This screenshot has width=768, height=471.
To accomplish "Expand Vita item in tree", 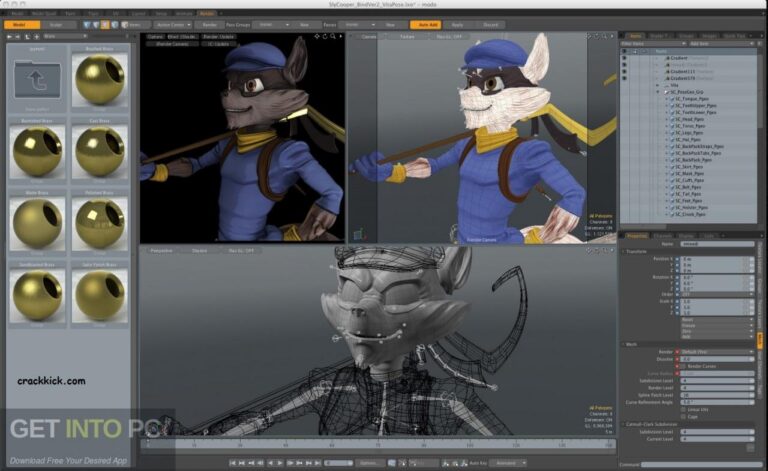I will point(657,85).
